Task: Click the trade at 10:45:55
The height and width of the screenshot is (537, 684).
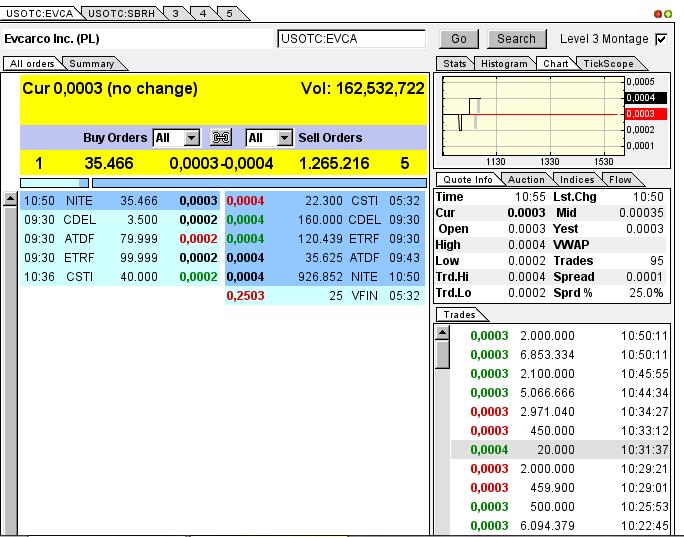Action: click(560, 374)
